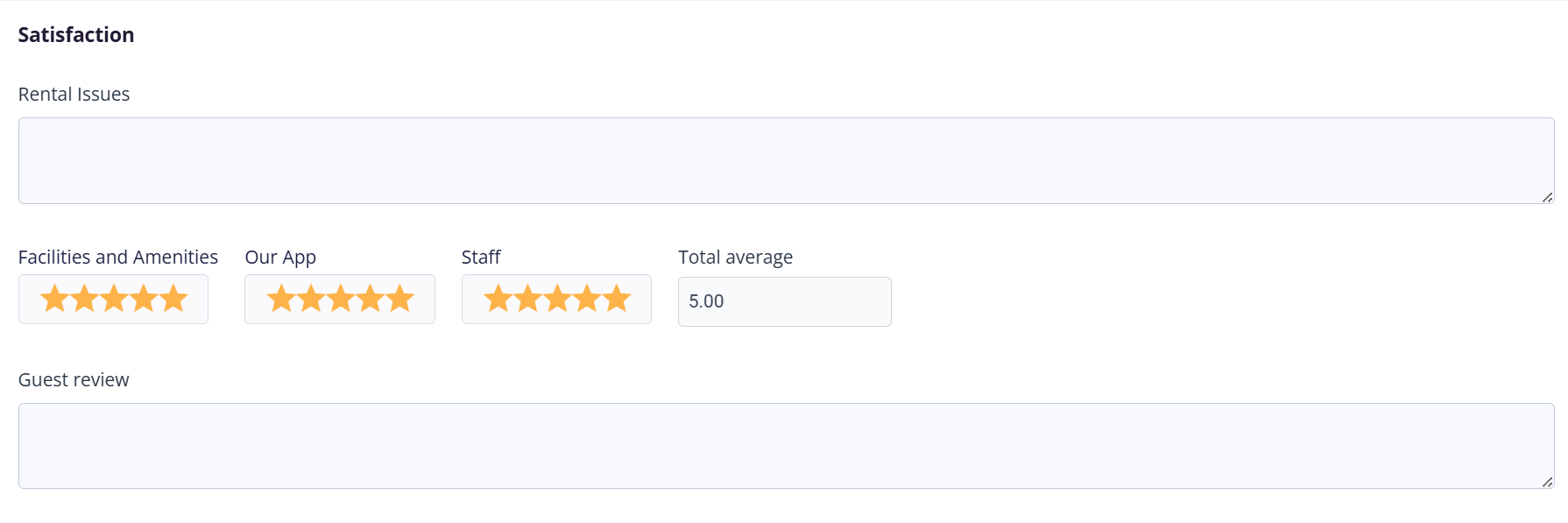This screenshot has height=523, width=1568.
Task: Rate Our App two stars
Action: (x=311, y=299)
